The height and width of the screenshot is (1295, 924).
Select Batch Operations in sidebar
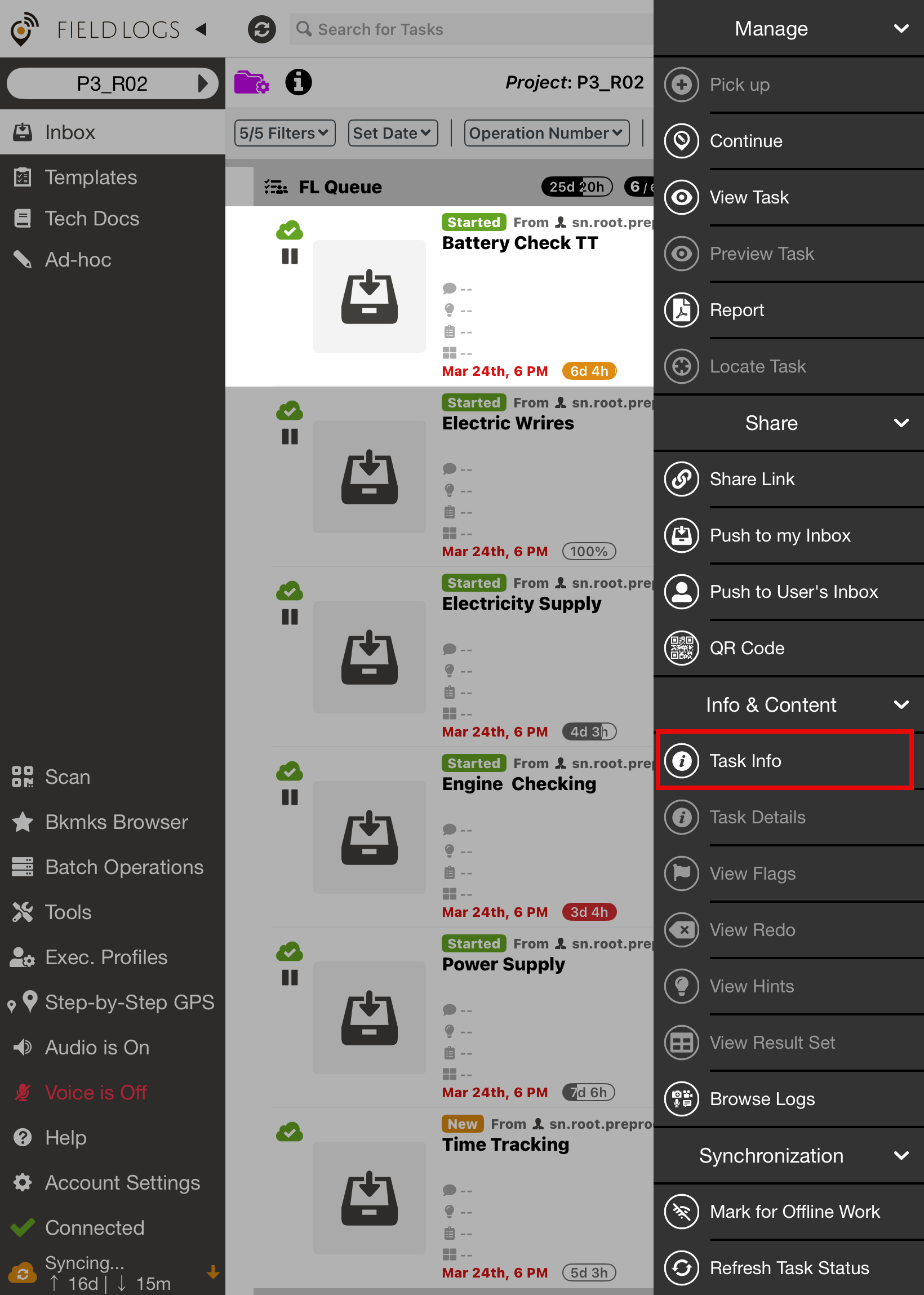[123, 867]
